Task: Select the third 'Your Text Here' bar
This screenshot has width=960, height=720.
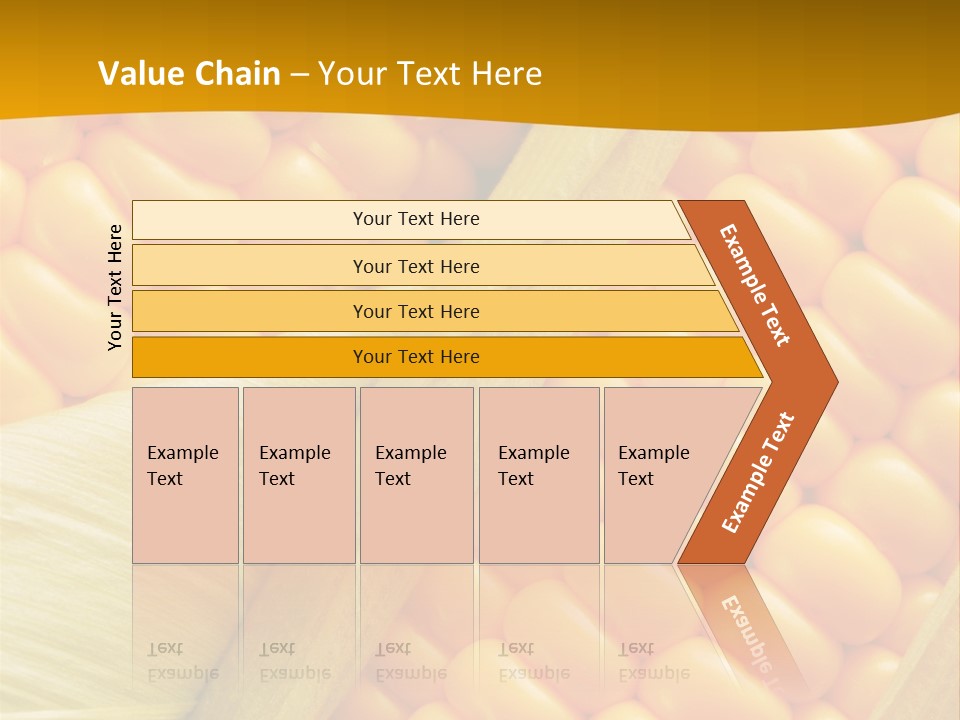Action: coord(415,311)
